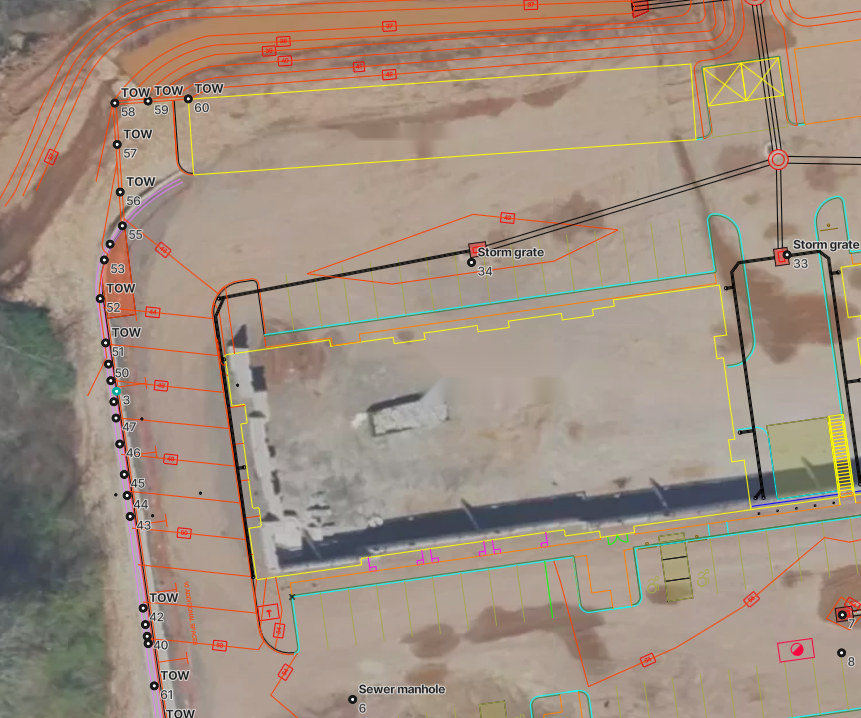Click the number label '50'
This screenshot has height=718, width=861.
(122, 373)
